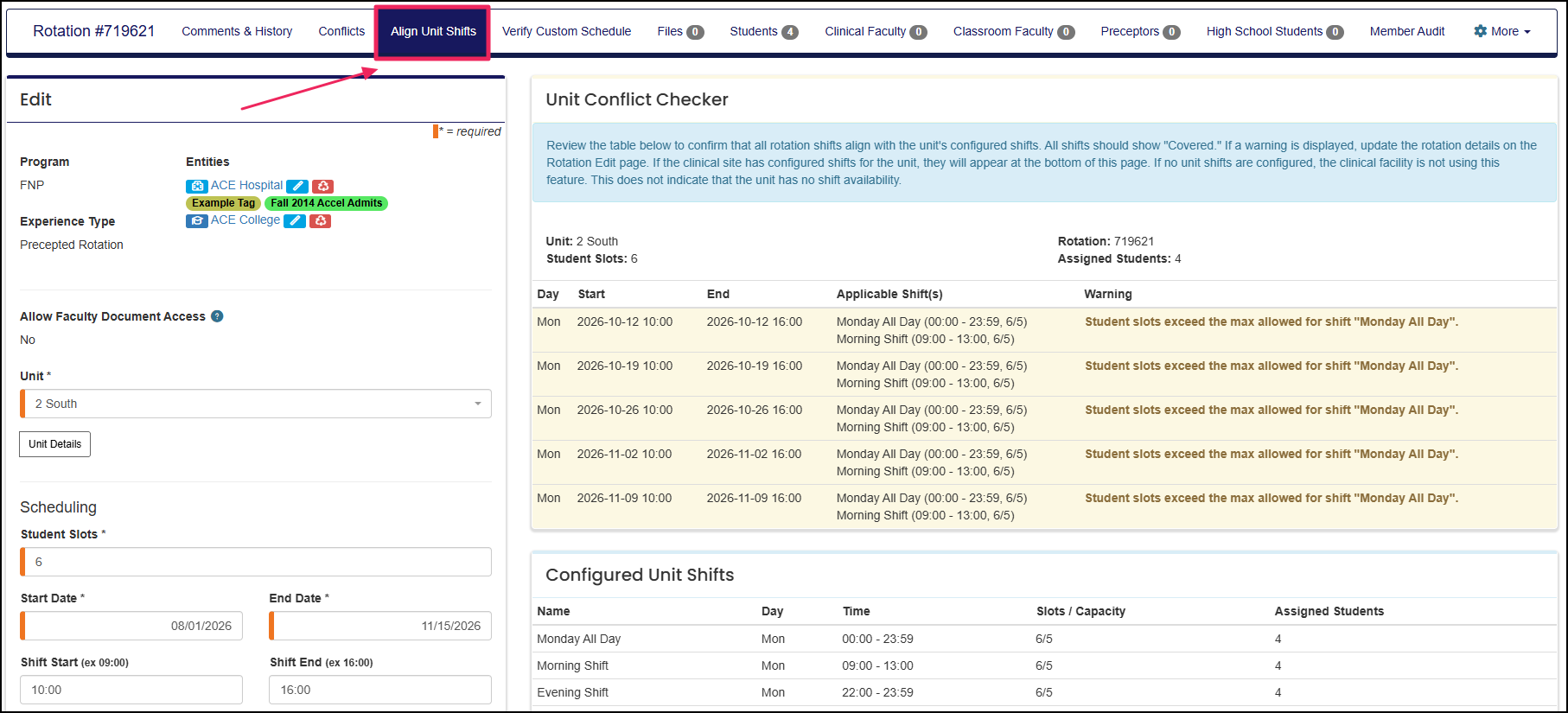Image resolution: width=1568 pixels, height=713 pixels.
Task: Open the ACE Hospital link
Action: click(x=246, y=186)
